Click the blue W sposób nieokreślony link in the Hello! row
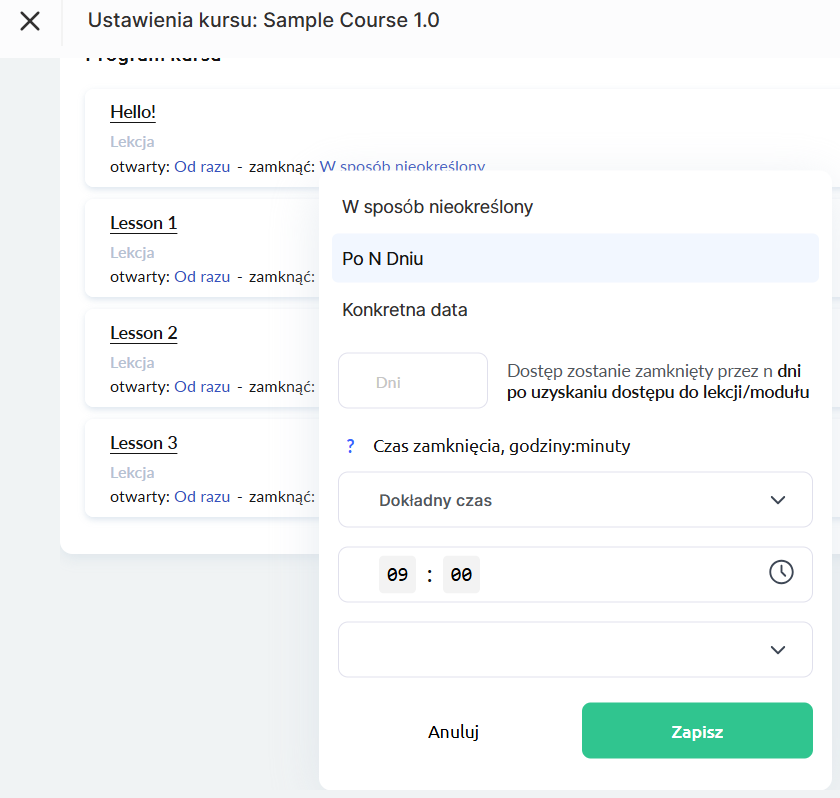 tap(402, 165)
